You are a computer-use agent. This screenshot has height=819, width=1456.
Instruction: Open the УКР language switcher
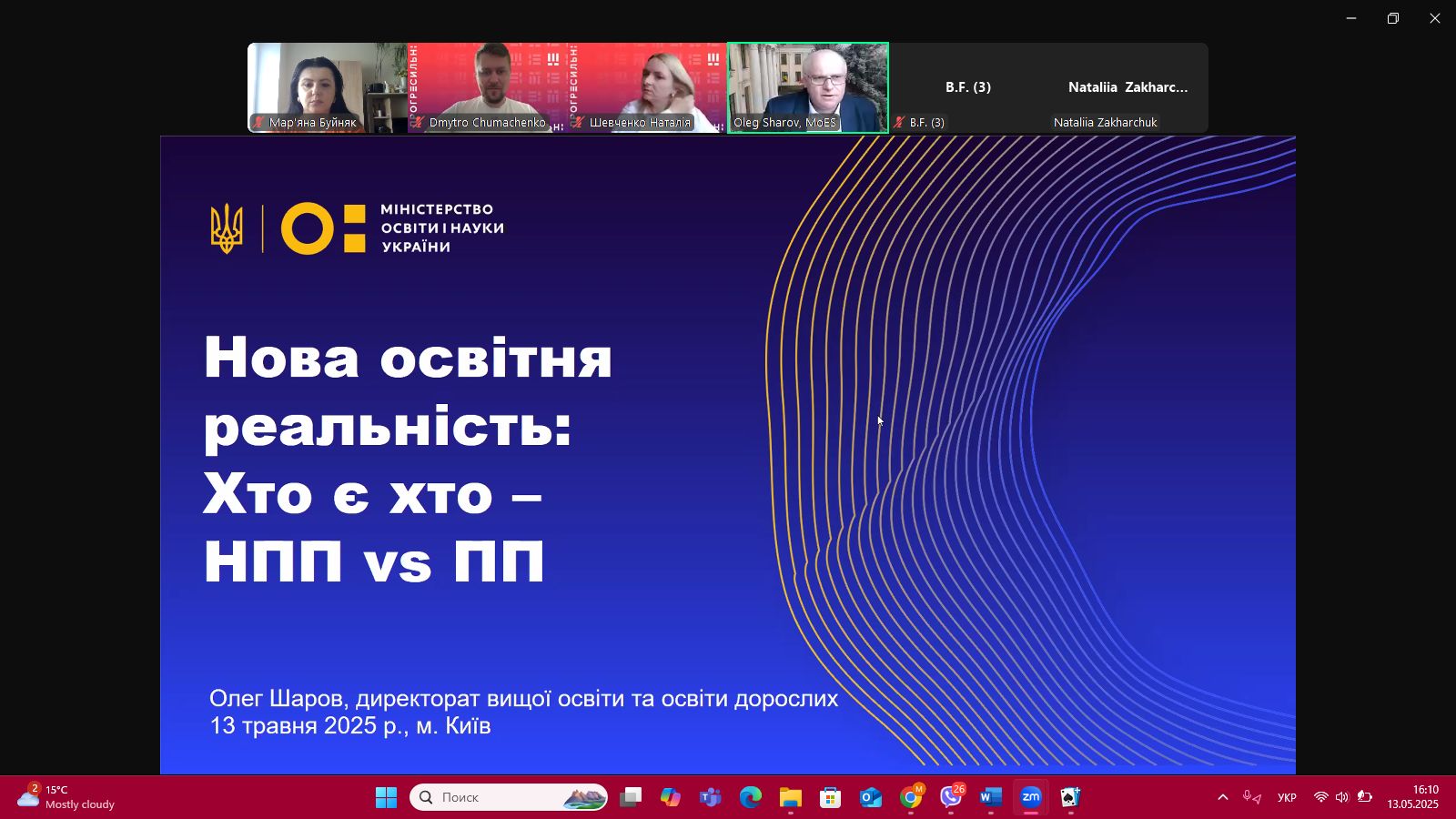(x=1287, y=797)
